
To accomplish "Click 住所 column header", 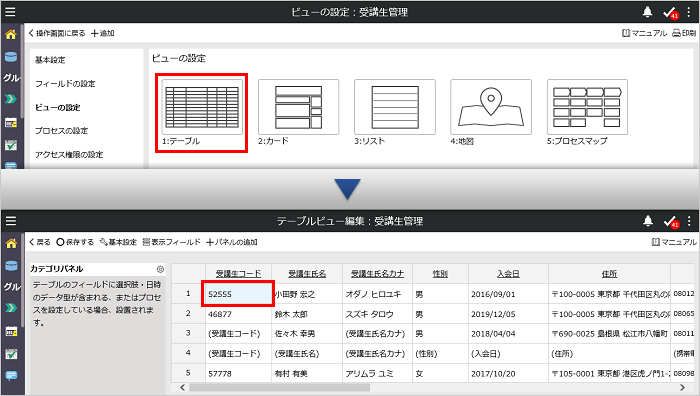I will tap(609, 274).
